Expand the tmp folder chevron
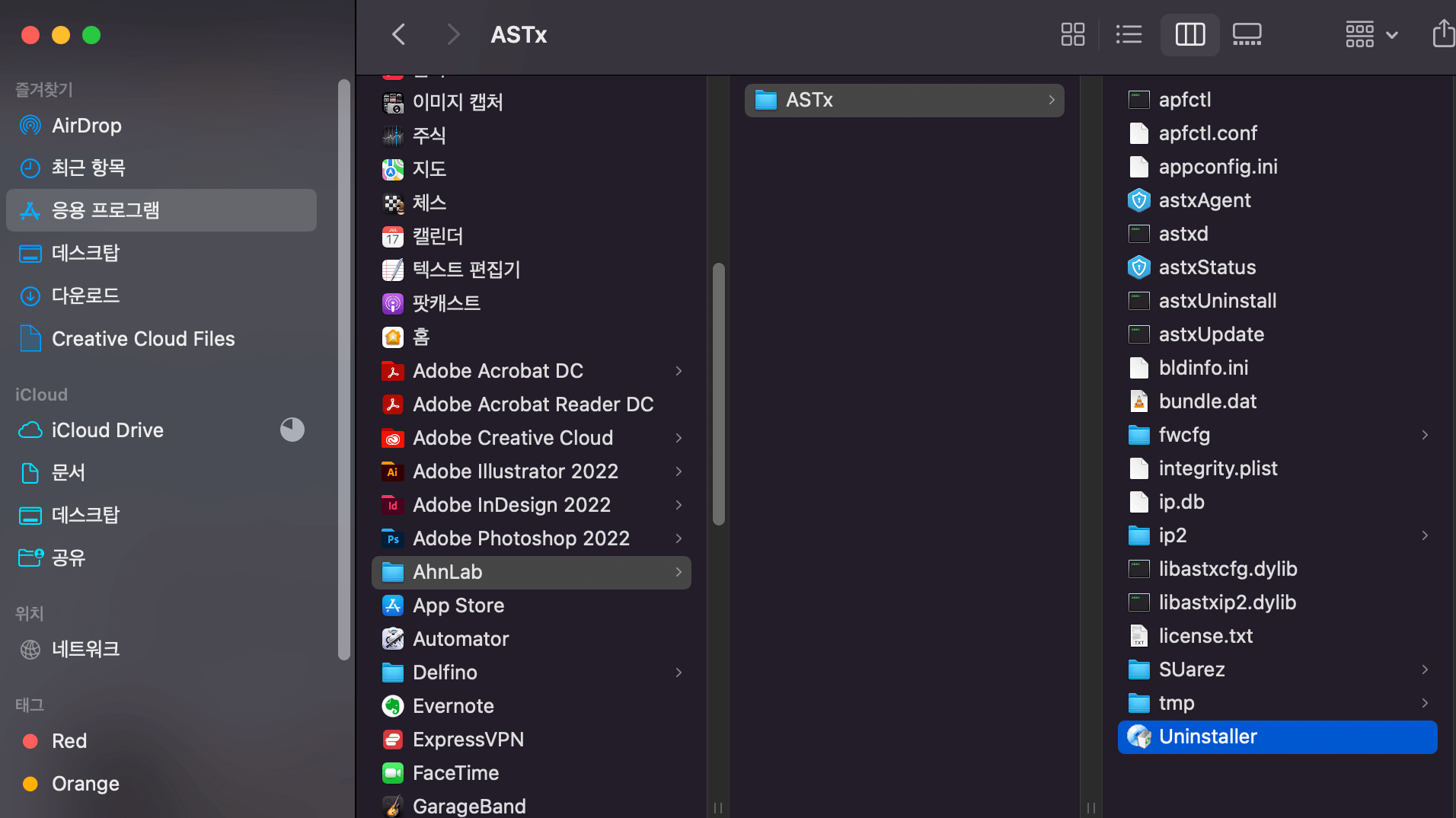 1425,703
